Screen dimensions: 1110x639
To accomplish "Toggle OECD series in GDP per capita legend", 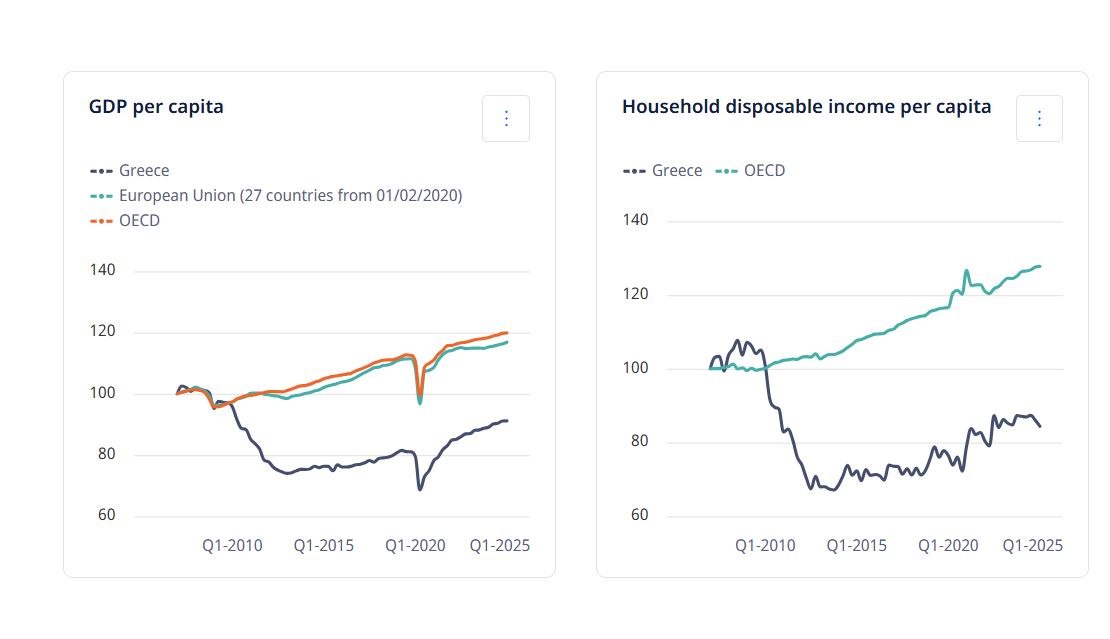I will coord(126,221).
